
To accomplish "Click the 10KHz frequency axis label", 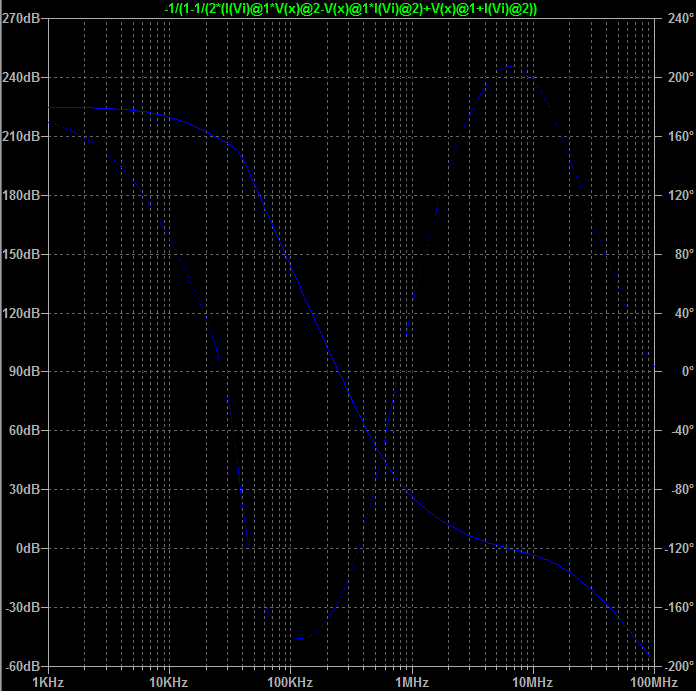I will click(x=169, y=682).
